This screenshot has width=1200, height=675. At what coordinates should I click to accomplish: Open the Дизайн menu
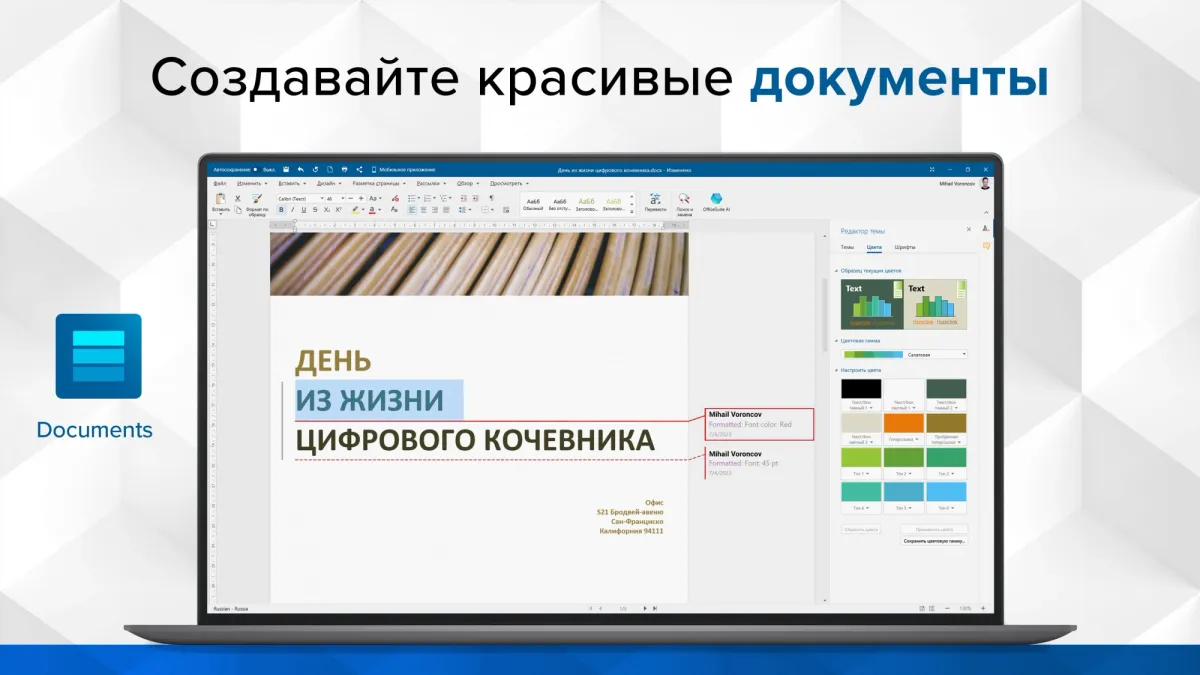click(328, 184)
